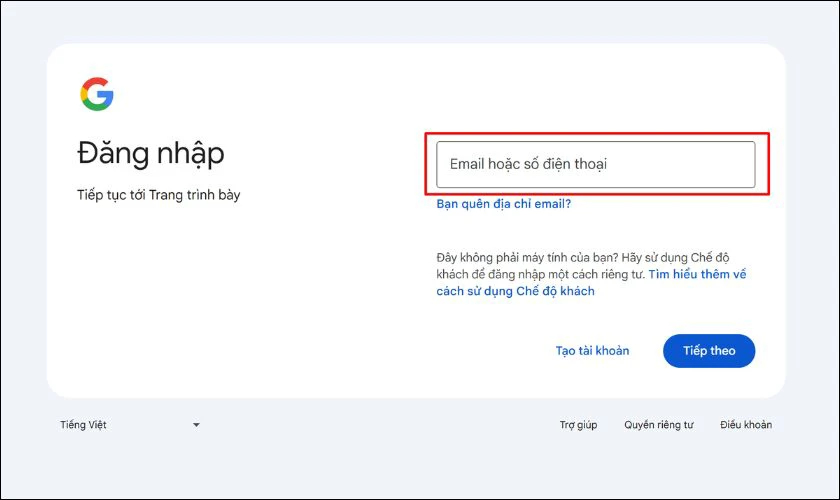
Task: Open the Điều khoản footer link
Action: 746,425
